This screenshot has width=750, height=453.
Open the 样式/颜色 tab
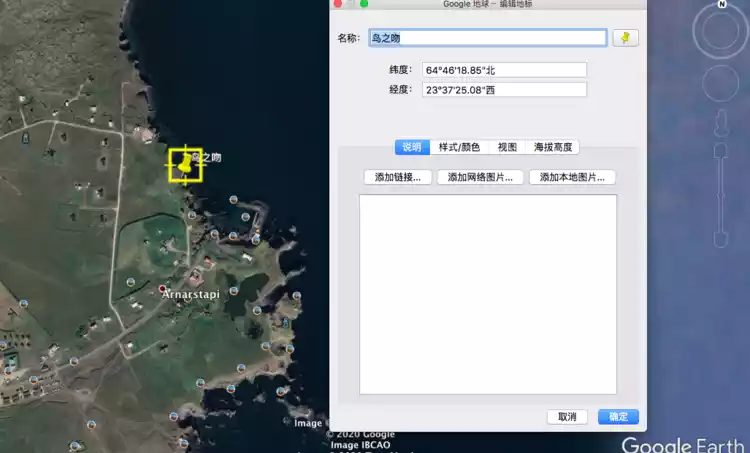[x=459, y=147]
